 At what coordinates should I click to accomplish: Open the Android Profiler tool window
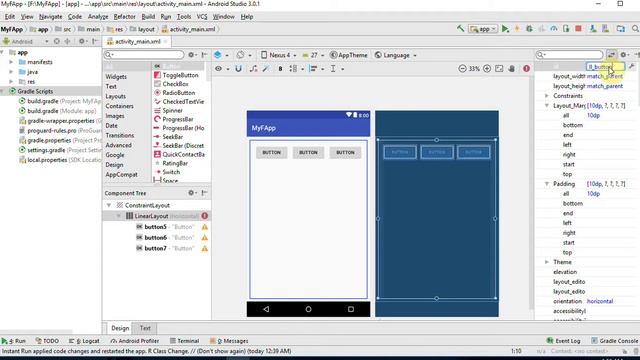tap(135, 341)
